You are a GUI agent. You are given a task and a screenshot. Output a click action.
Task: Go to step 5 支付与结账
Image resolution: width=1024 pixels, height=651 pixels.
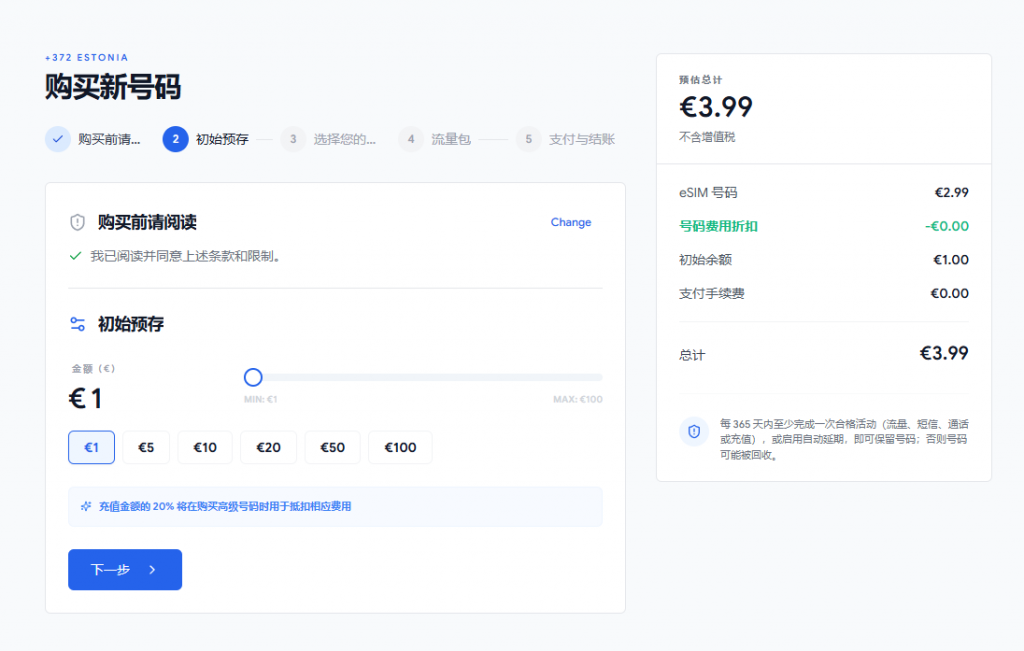[x=566, y=139]
